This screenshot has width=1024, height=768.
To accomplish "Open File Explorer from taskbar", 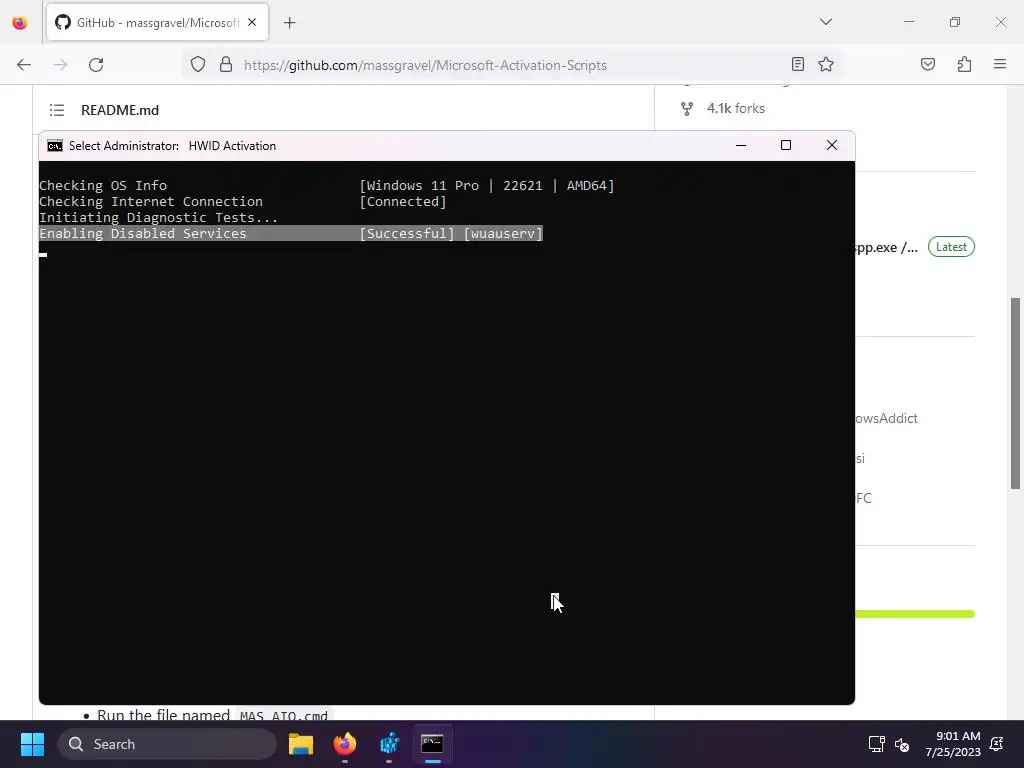I will point(300,744).
